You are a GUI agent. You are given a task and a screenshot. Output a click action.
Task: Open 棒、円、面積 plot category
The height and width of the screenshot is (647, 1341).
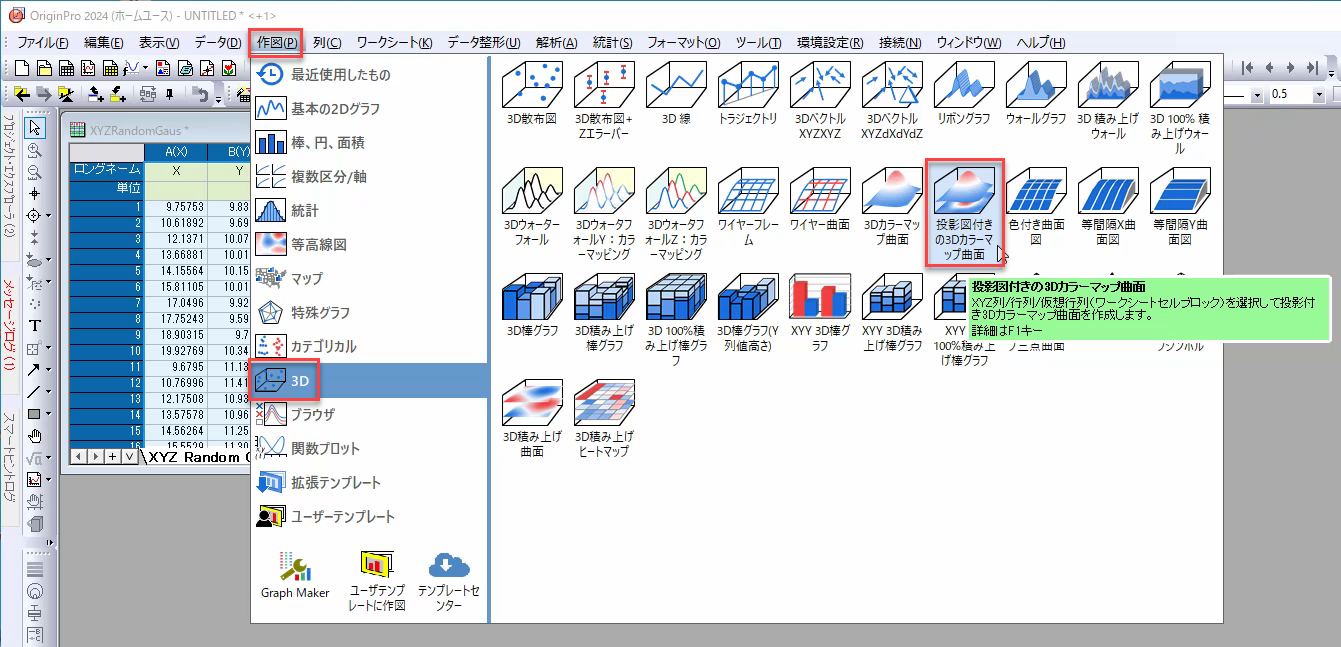tap(369, 142)
